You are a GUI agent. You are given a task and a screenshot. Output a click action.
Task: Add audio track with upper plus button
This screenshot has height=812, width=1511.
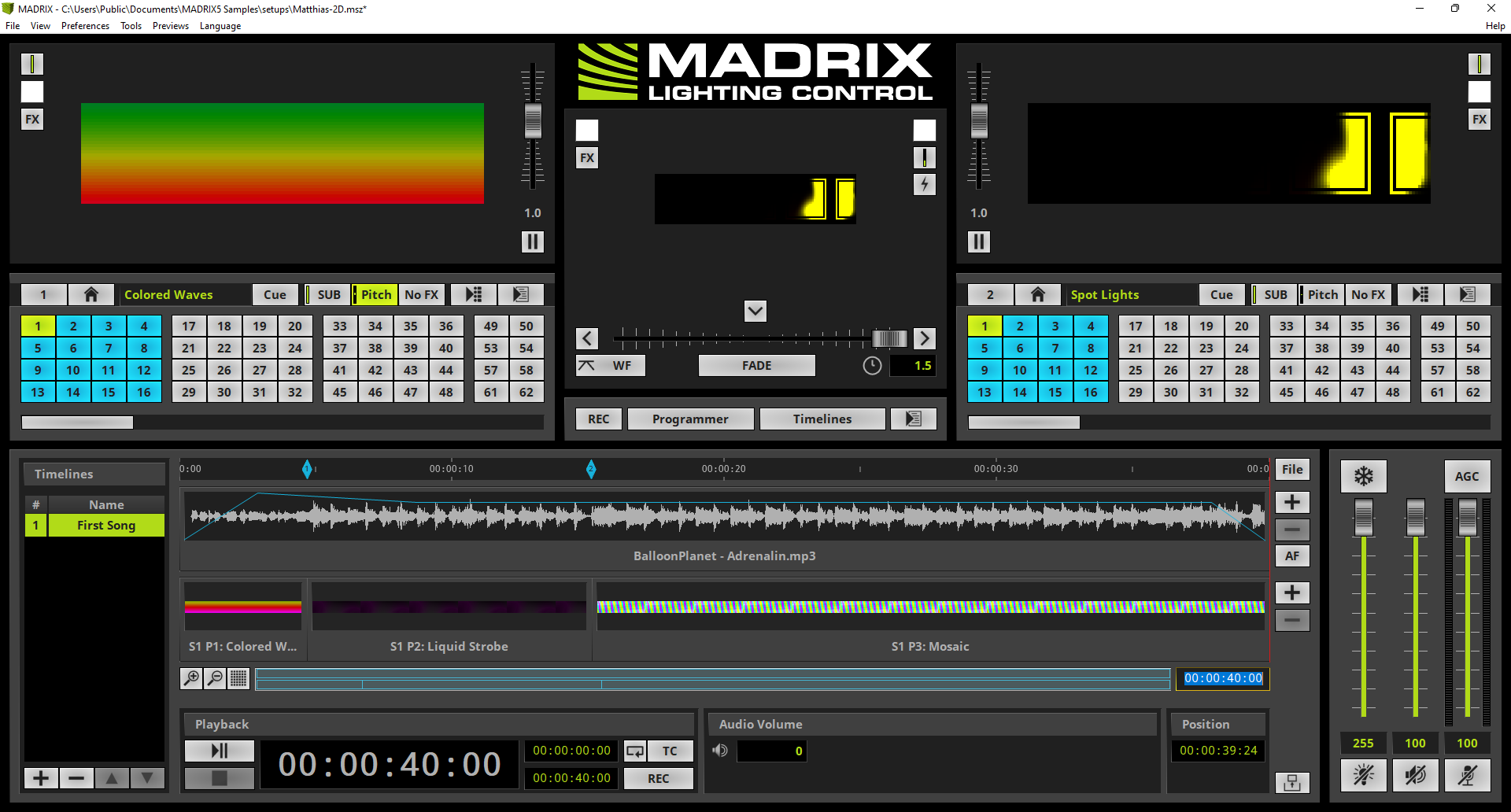1292,503
